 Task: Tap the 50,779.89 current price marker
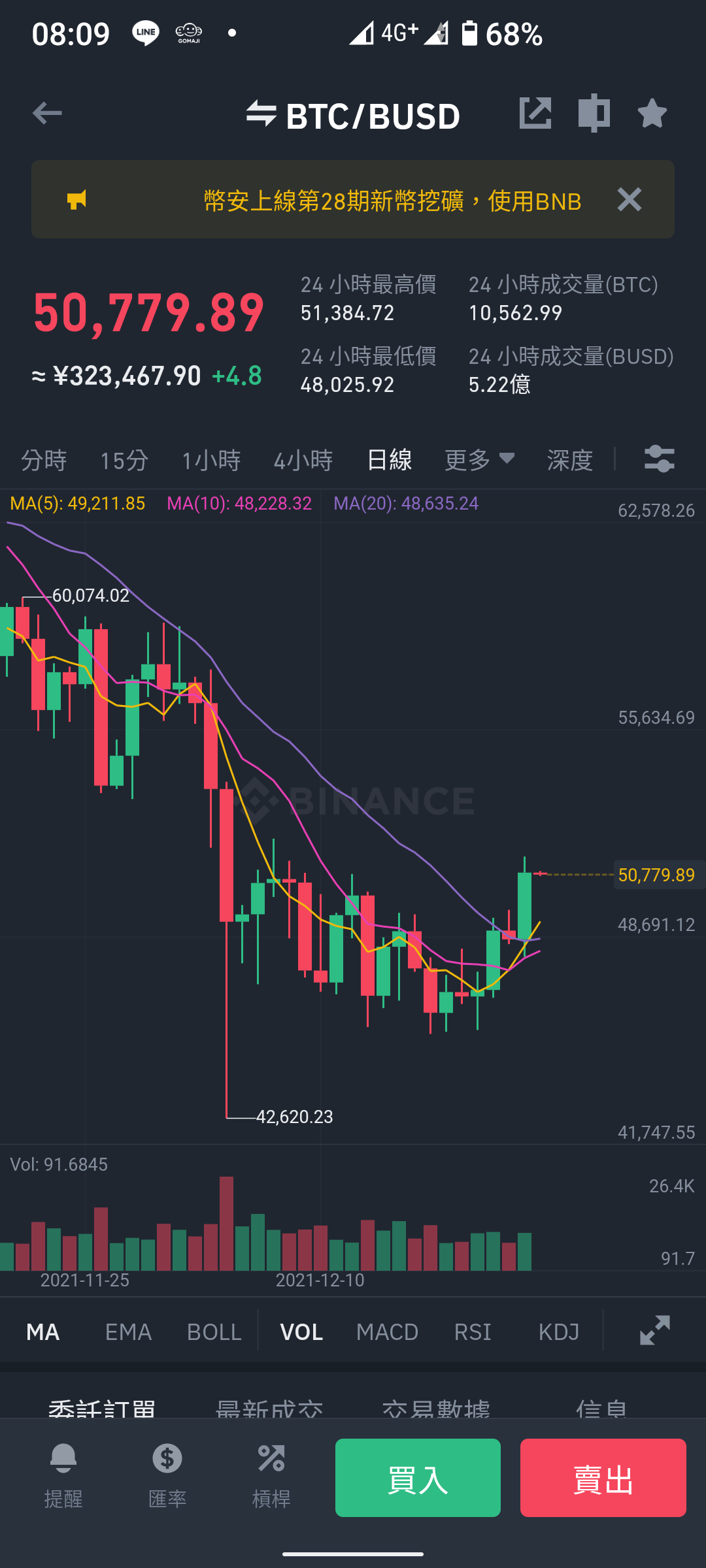[656, 875]
